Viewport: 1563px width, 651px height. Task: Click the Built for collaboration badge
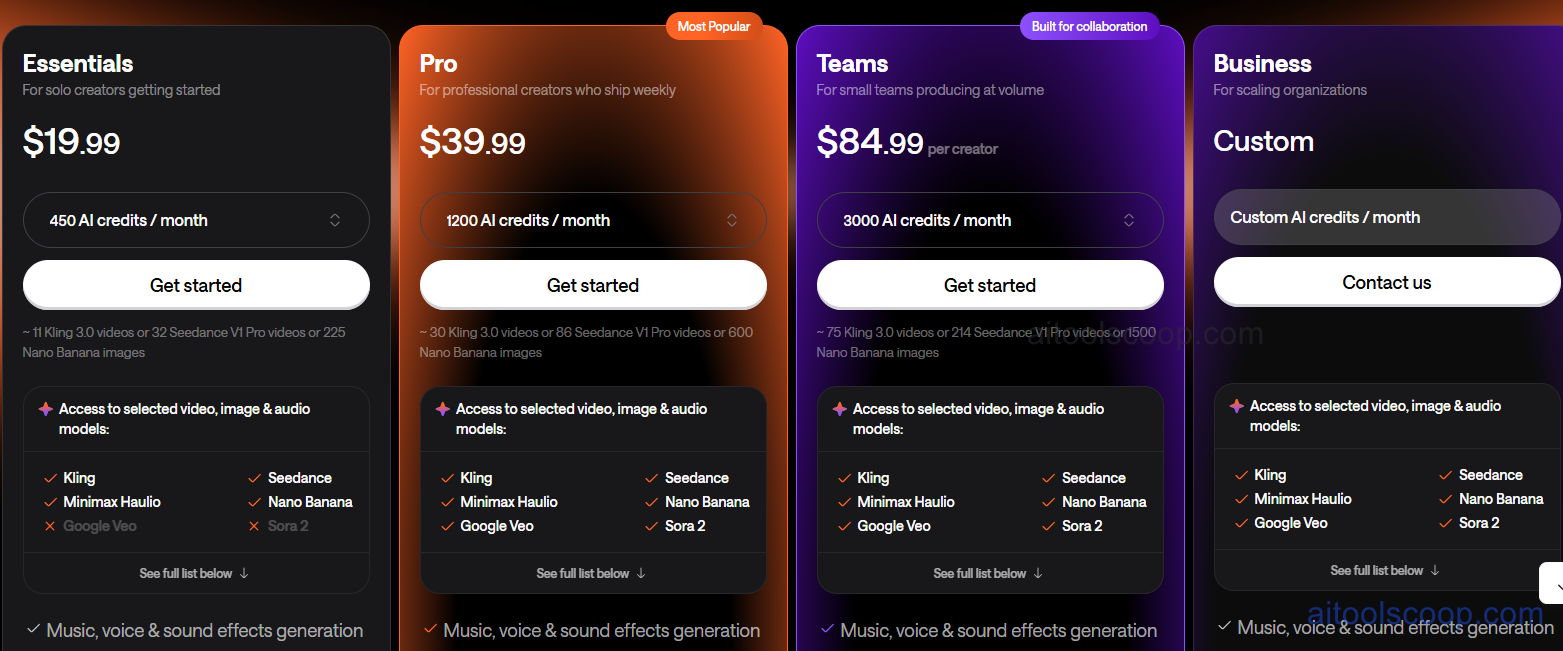pos(1089,26)
